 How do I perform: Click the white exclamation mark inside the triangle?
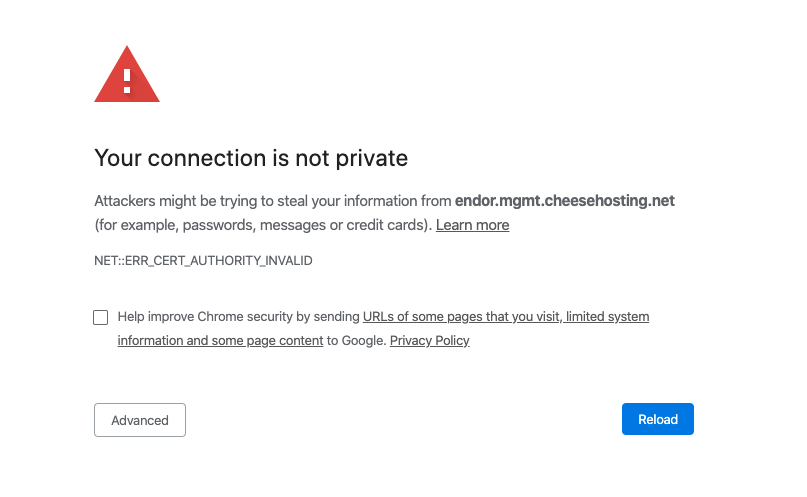[127, 80]
